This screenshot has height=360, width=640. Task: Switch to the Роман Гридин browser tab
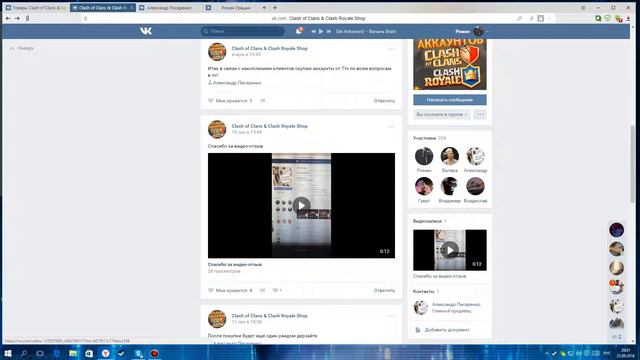pos(236,8)
